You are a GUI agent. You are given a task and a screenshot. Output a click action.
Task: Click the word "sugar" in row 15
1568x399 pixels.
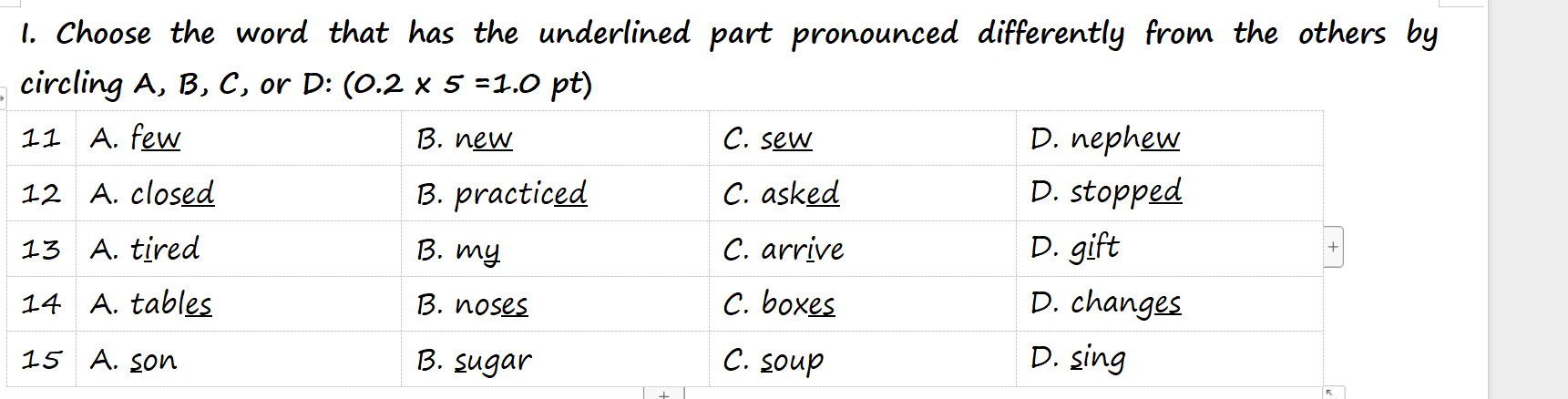493,361
